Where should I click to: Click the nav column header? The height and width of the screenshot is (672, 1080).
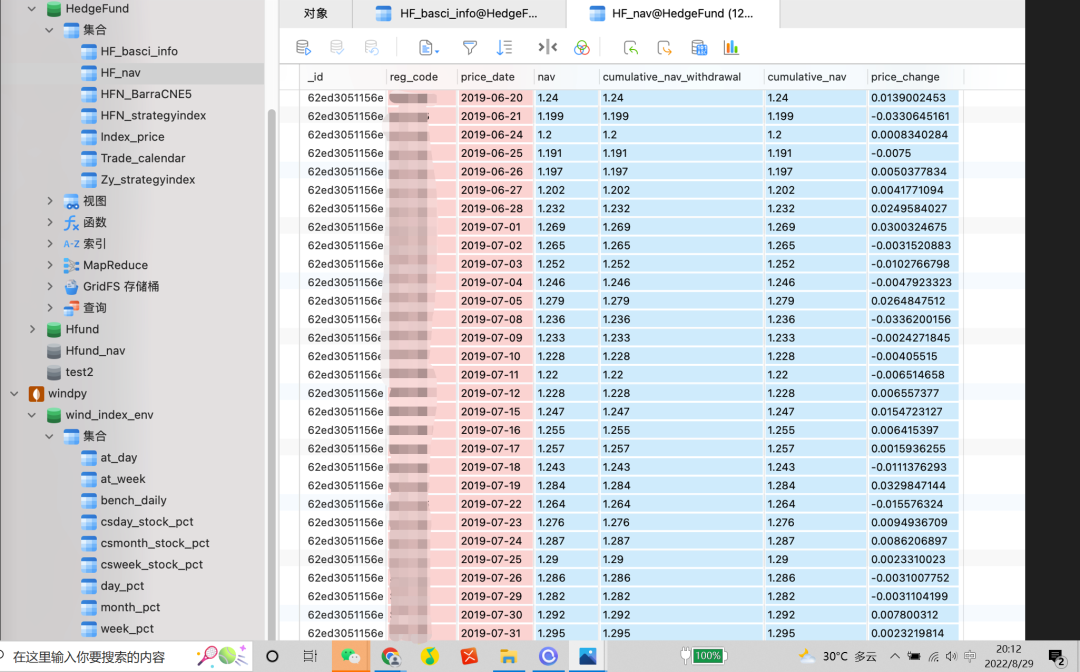(x=566, y=76)
